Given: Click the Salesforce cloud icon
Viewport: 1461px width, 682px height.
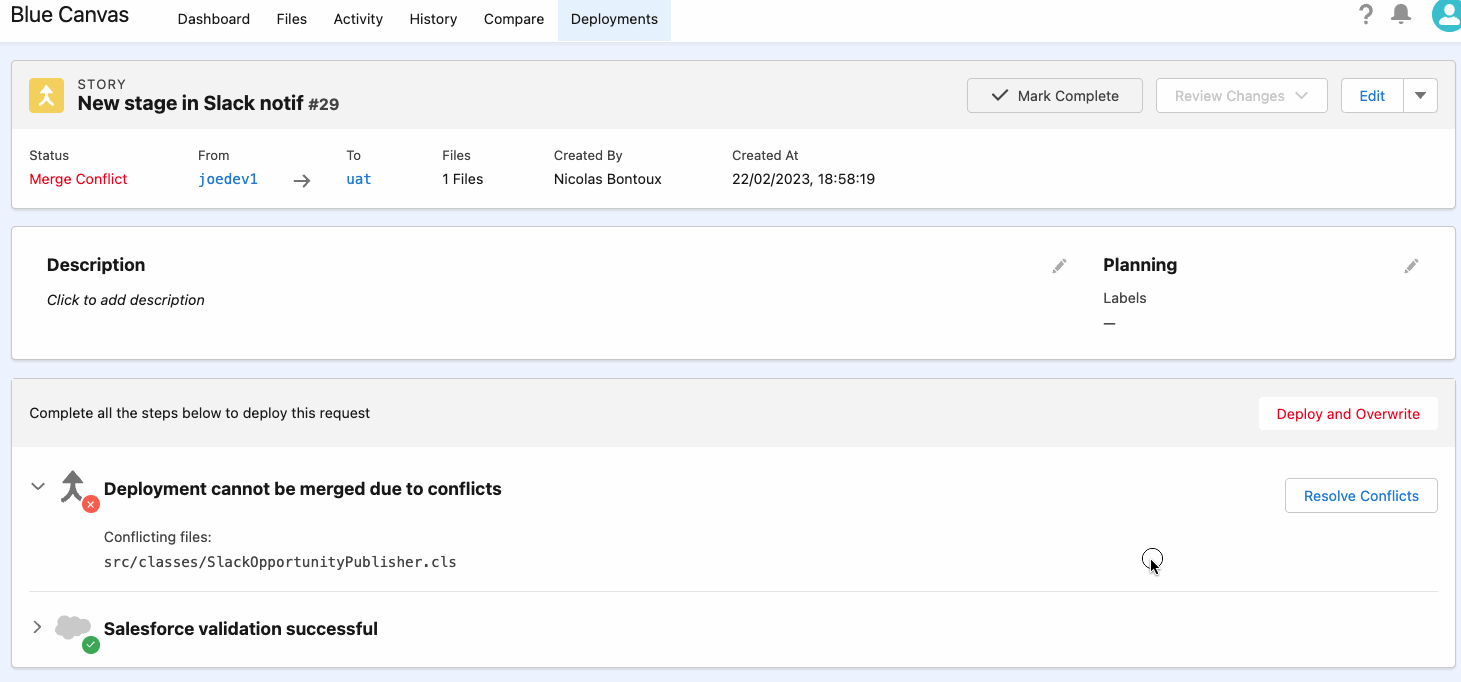Looking at the screenshot, I should [73, 627].
